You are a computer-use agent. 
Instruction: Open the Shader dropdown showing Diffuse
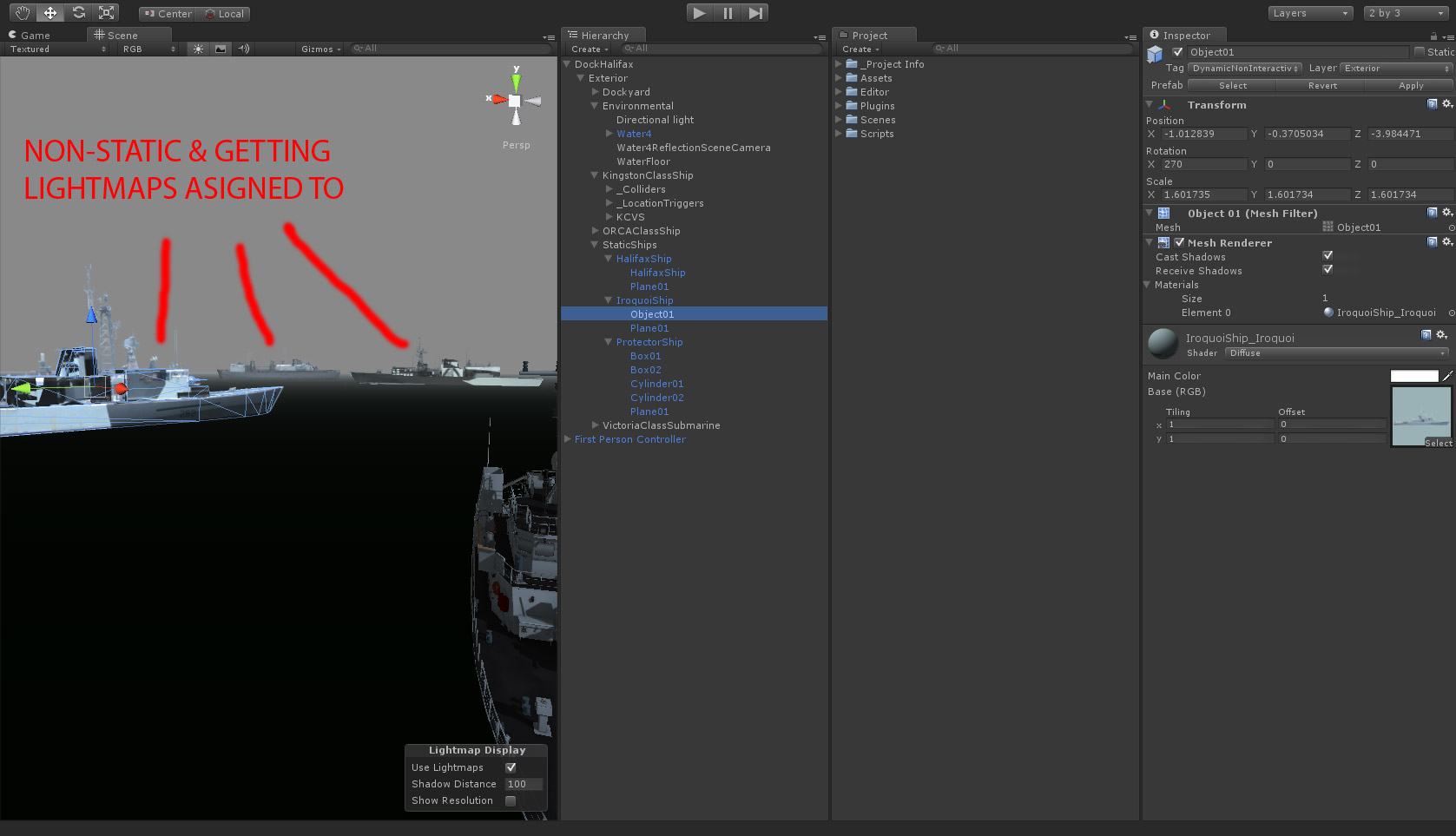(x=1335, y=352)
